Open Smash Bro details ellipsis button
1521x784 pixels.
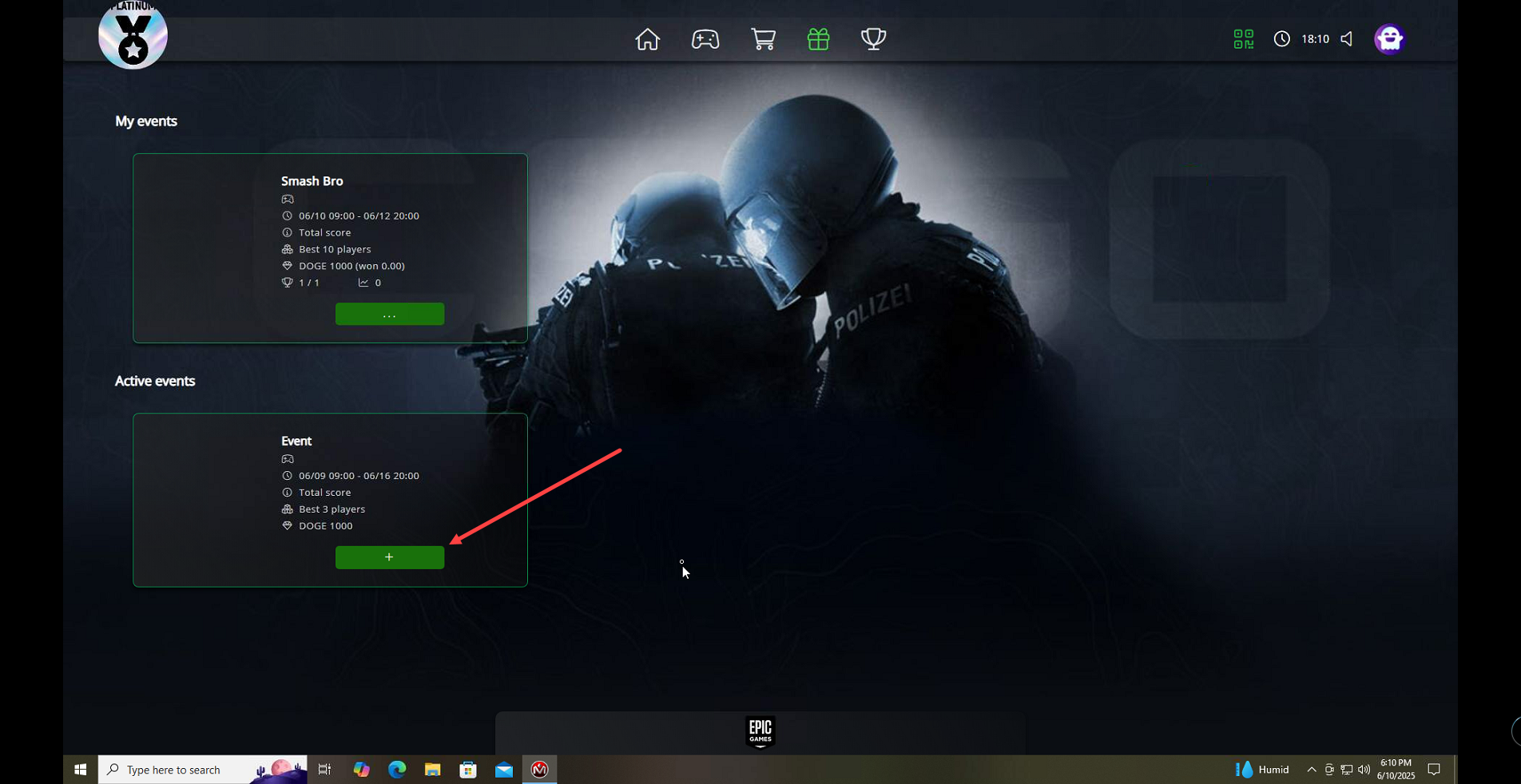point(389,315)
